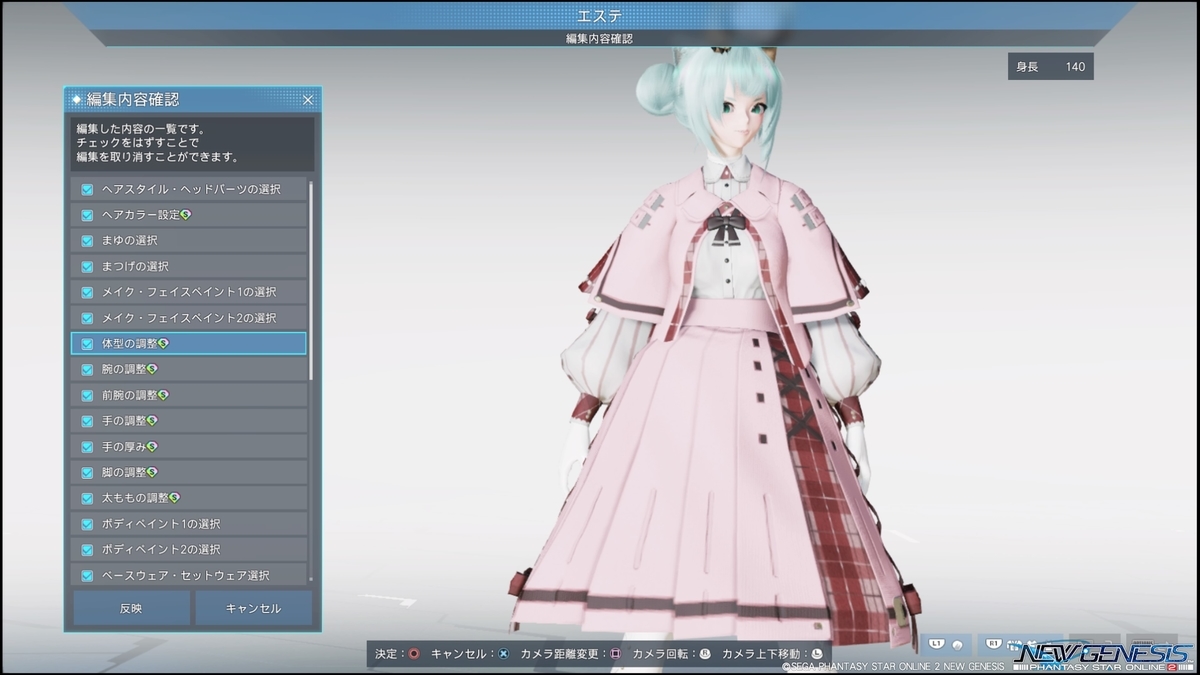The width and height of the screenshot is (1200, 675).
Task: Click the 決定 prompt label
Action: click(x=388, y=654)
